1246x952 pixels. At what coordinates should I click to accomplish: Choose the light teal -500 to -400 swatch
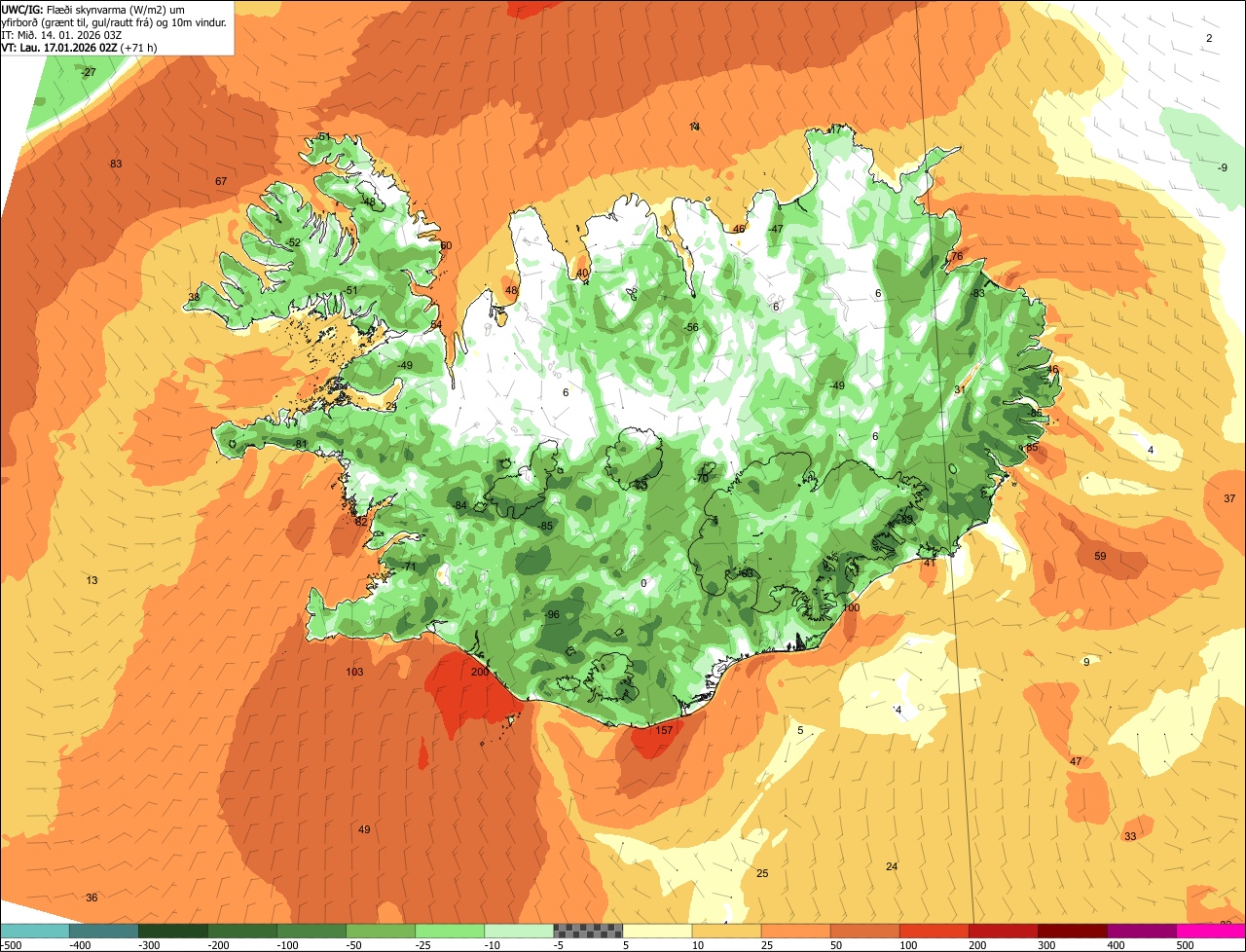[x=34, y=931]
